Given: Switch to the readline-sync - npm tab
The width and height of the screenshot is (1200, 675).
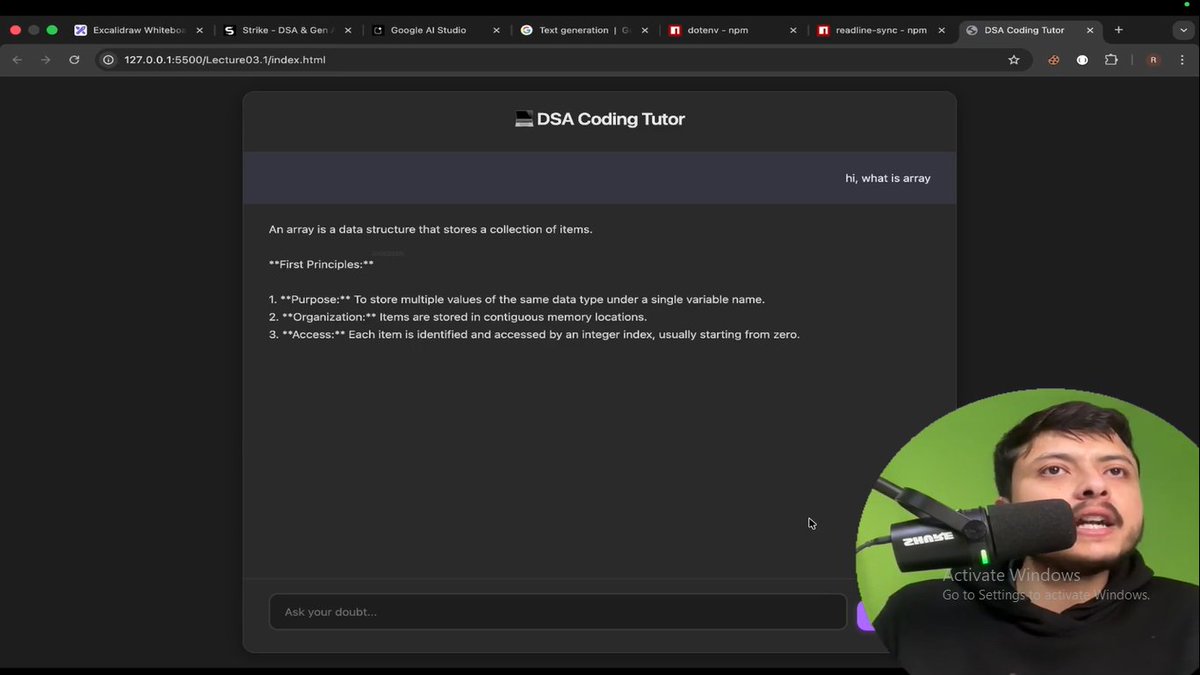Looking at the screenshot, I should (881, 30).
